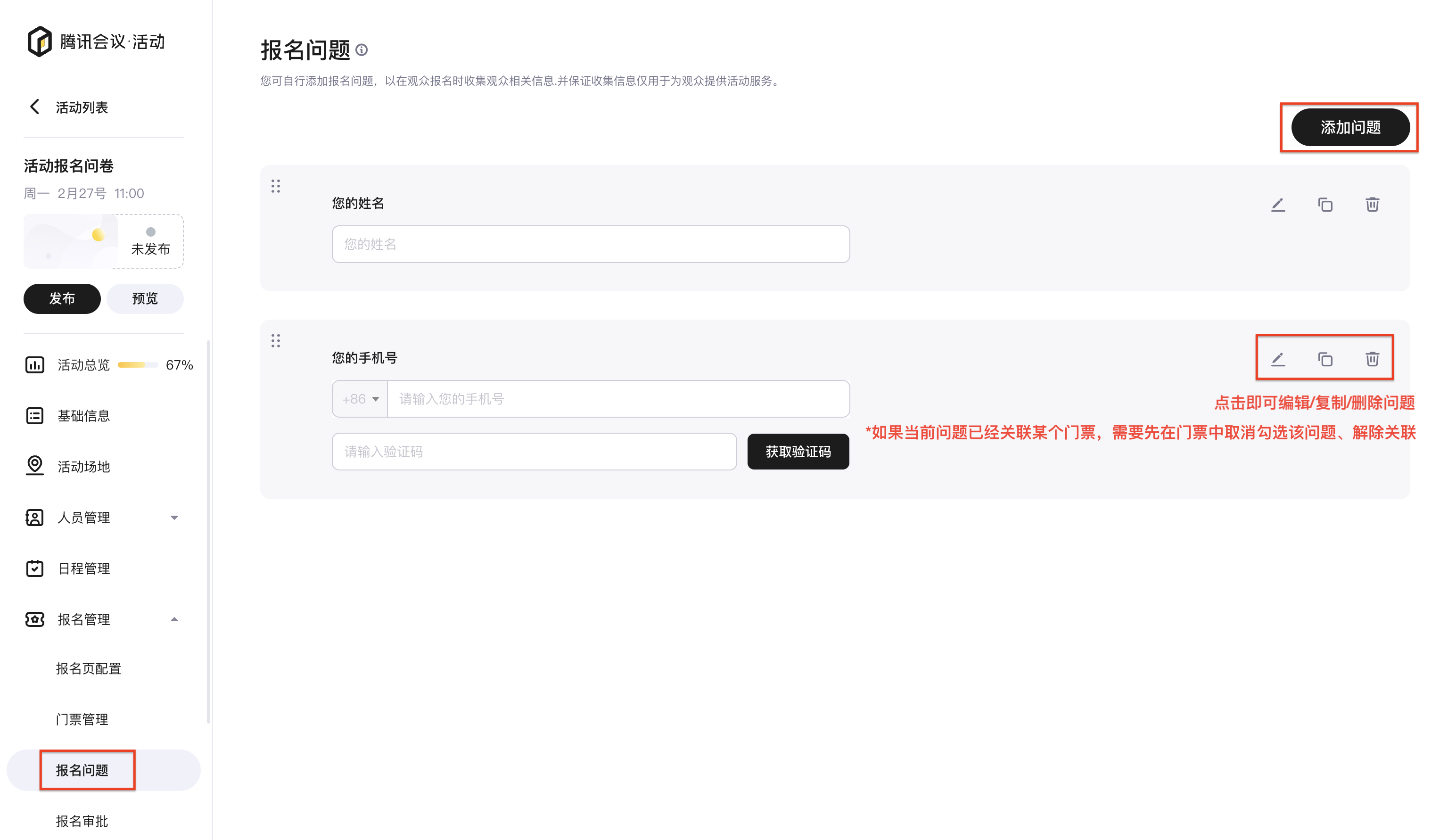This screenshot has height=840, width=1448.
Task: Click the sidebar vertical scrollbar
Action: point(208,531)
